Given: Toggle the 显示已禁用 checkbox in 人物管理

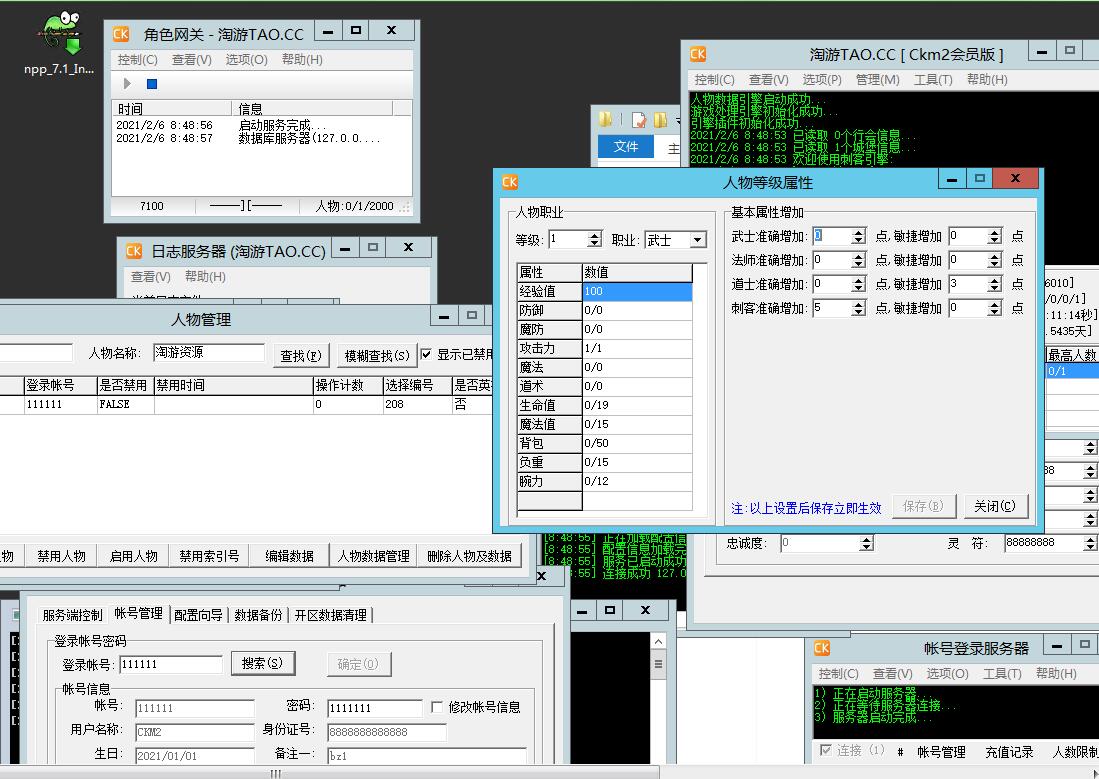Looking at the screenshot, I should 427,354.
